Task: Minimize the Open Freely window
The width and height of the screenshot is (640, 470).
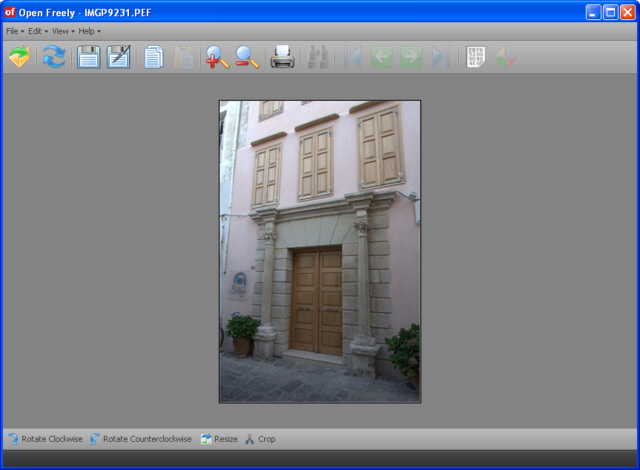Action: (593, 12)
